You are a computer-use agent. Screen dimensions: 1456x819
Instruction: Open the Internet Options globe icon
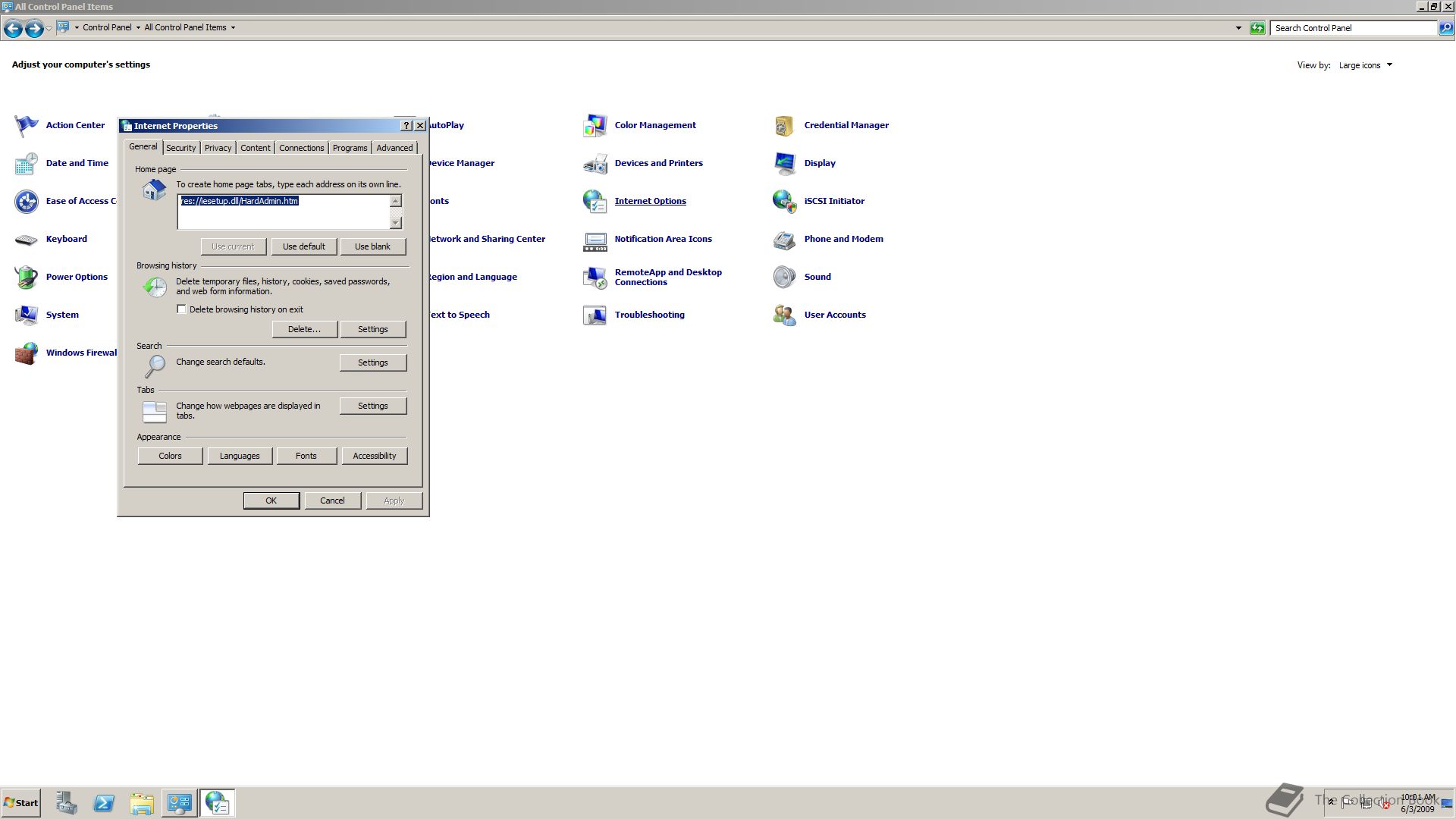tap(595, 201)
